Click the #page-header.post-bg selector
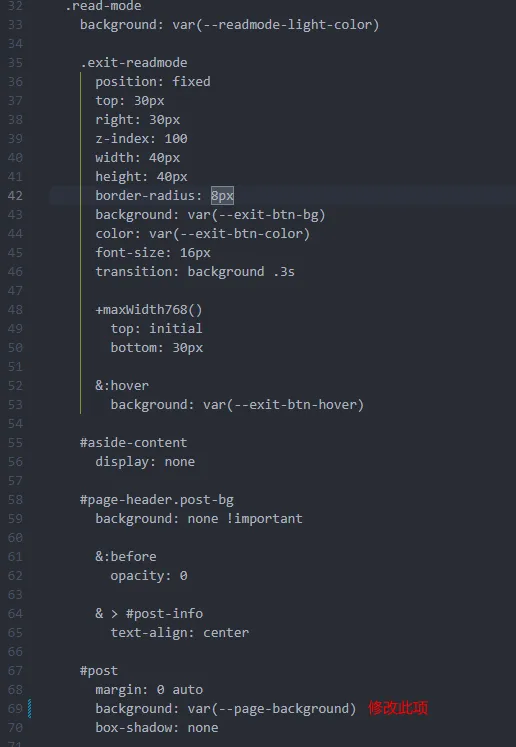 (x=157, y=500)
